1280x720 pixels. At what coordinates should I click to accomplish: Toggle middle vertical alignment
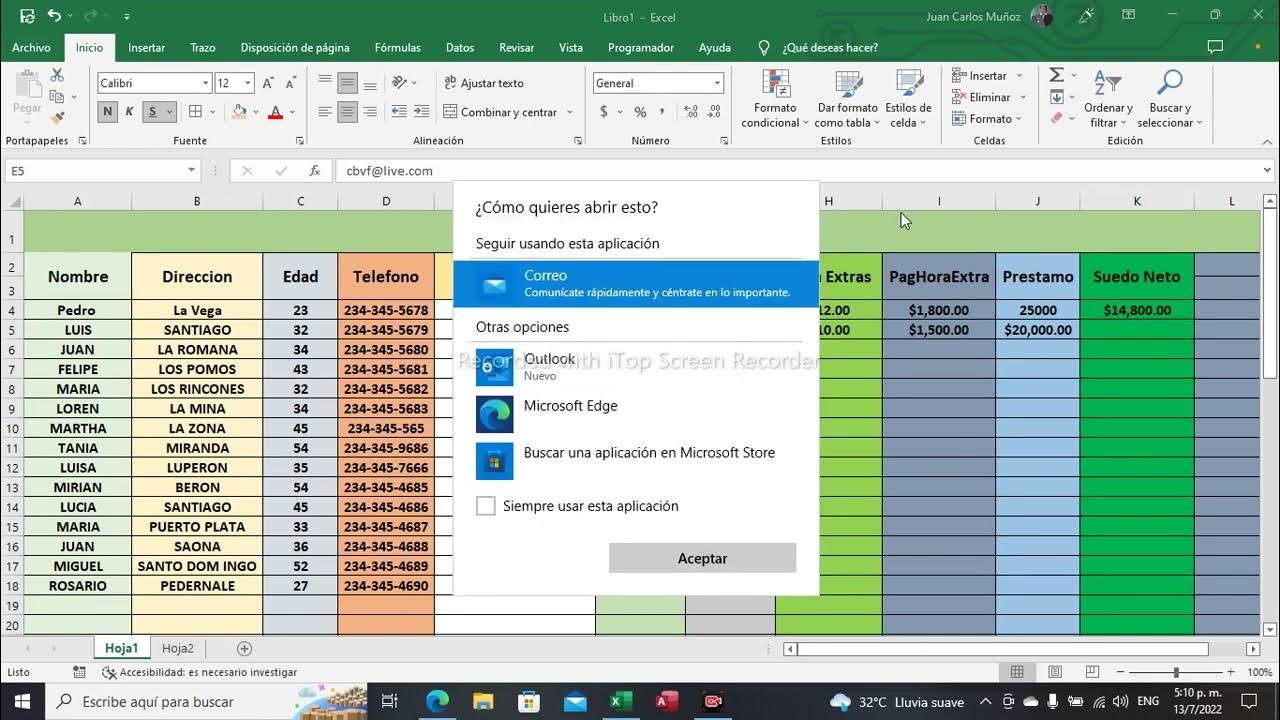click(x=347, y=83)
